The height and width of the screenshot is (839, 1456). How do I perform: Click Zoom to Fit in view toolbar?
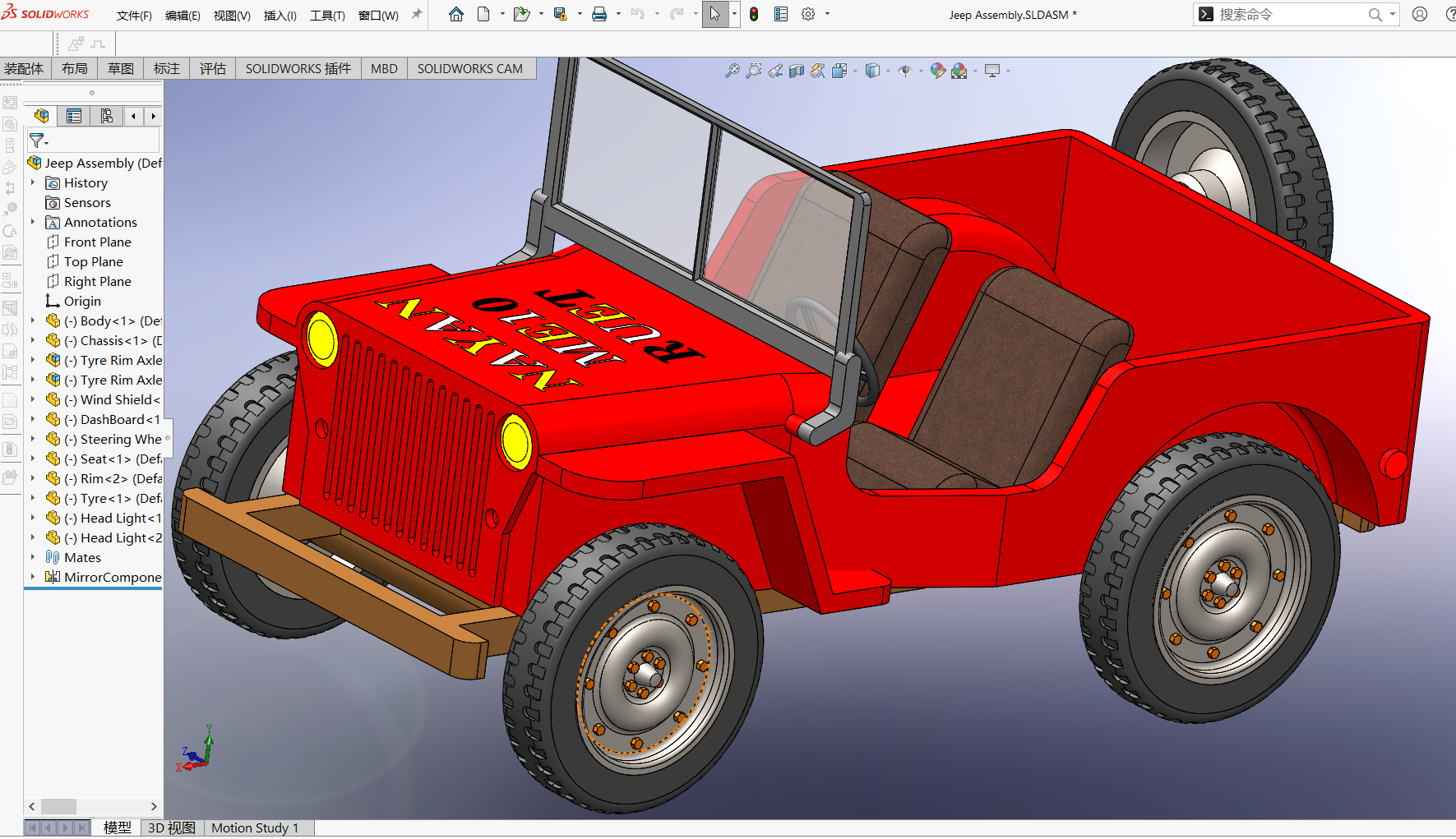pyautogui.click(x=732, y=71)
